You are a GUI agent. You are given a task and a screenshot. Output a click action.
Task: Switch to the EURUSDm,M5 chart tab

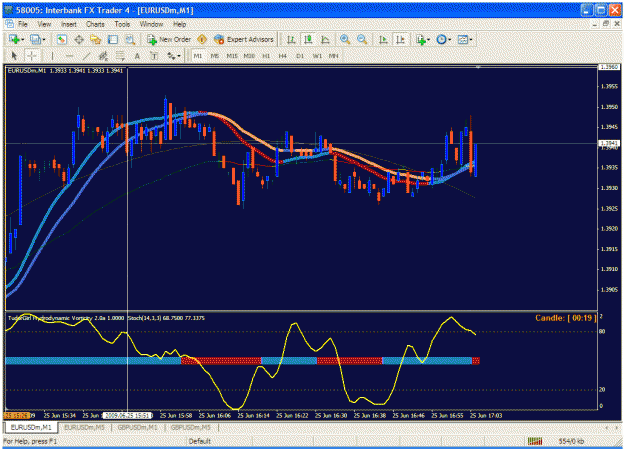(x=84, y=427)
